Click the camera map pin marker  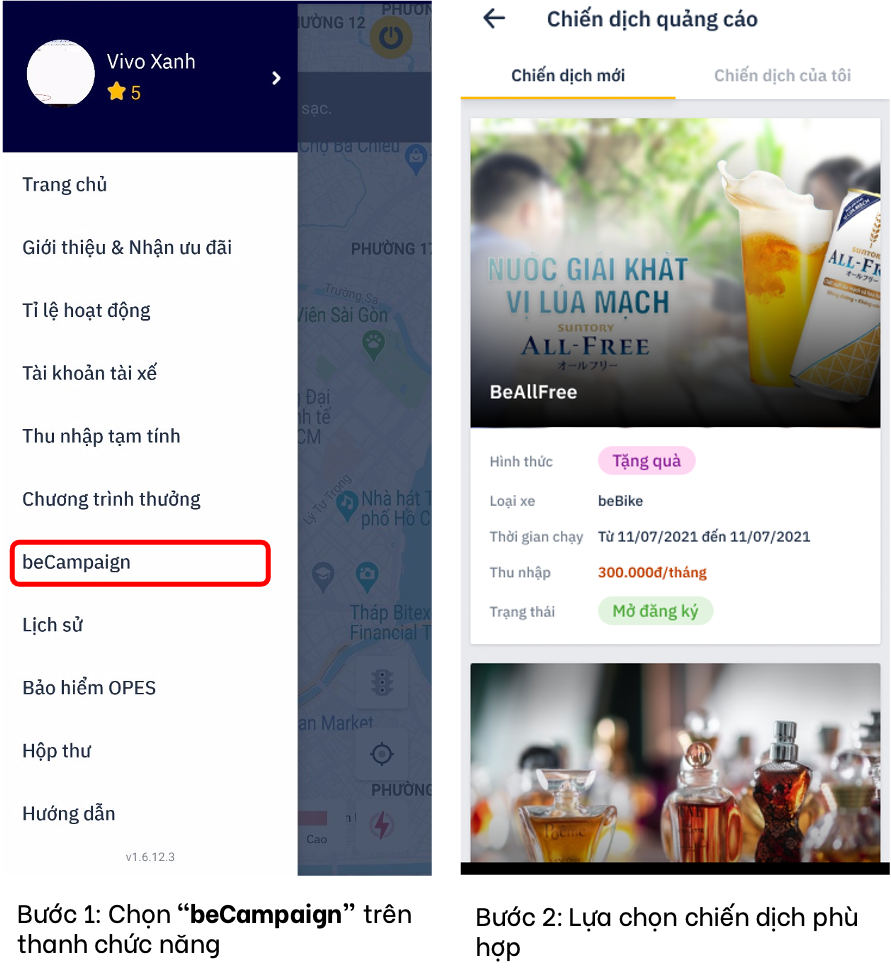point(367,576)
